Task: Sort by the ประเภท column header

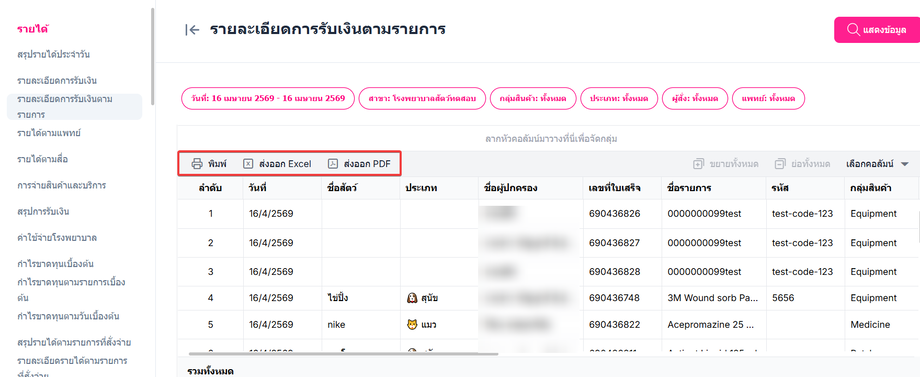Action: click(439, 188)
